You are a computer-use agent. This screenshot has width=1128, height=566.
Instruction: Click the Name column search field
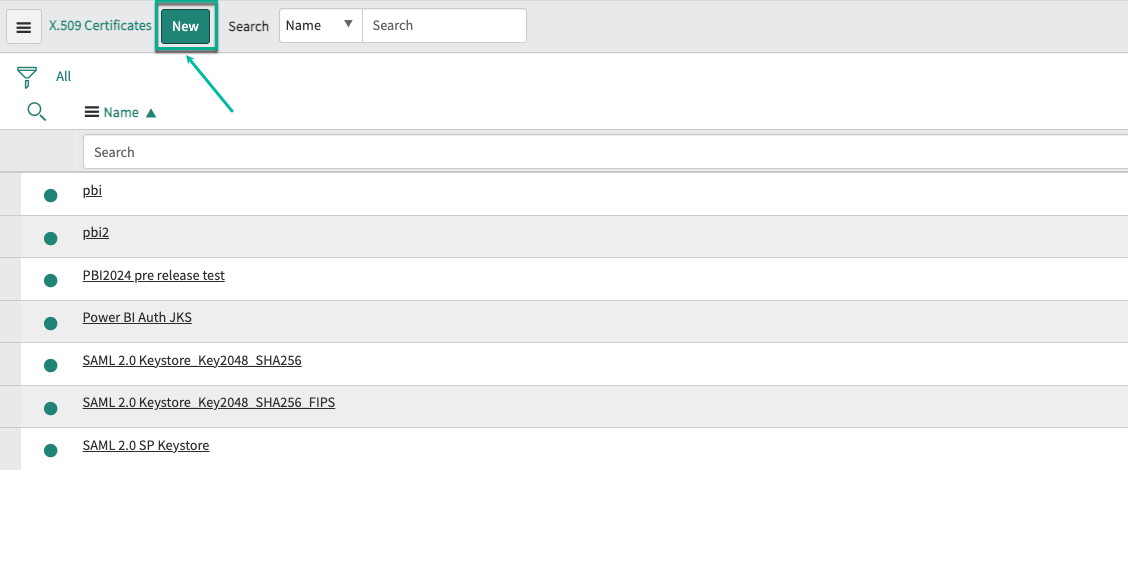point(600,152)
